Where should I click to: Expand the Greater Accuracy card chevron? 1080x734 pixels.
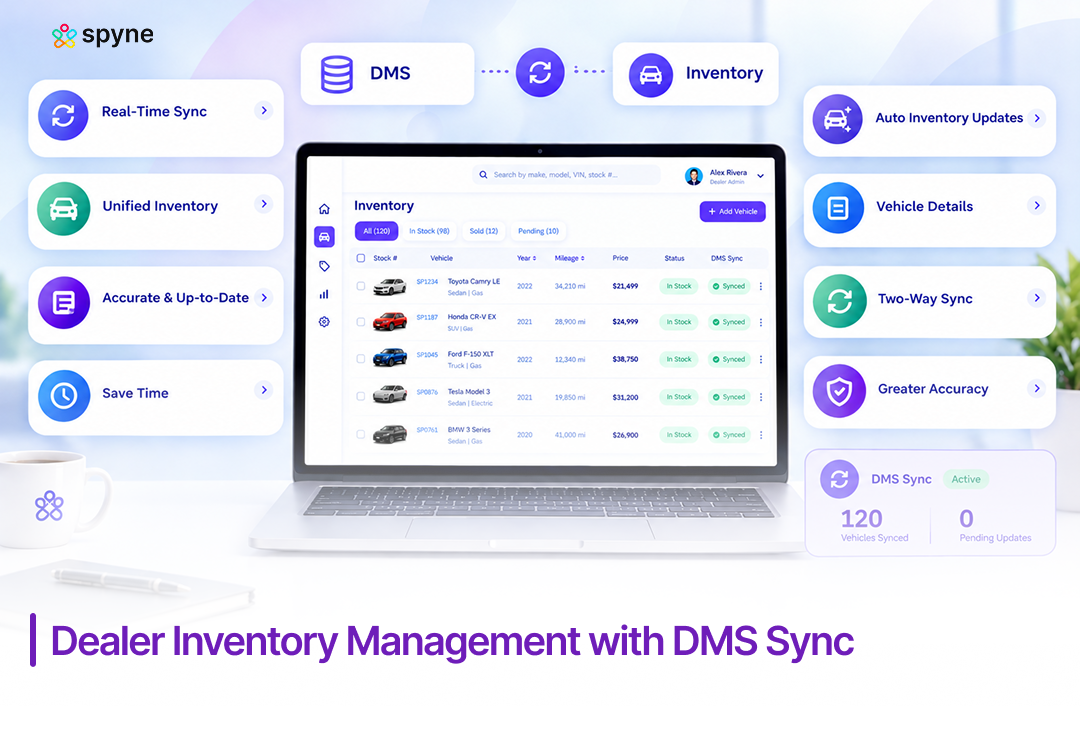(1037, 388)
